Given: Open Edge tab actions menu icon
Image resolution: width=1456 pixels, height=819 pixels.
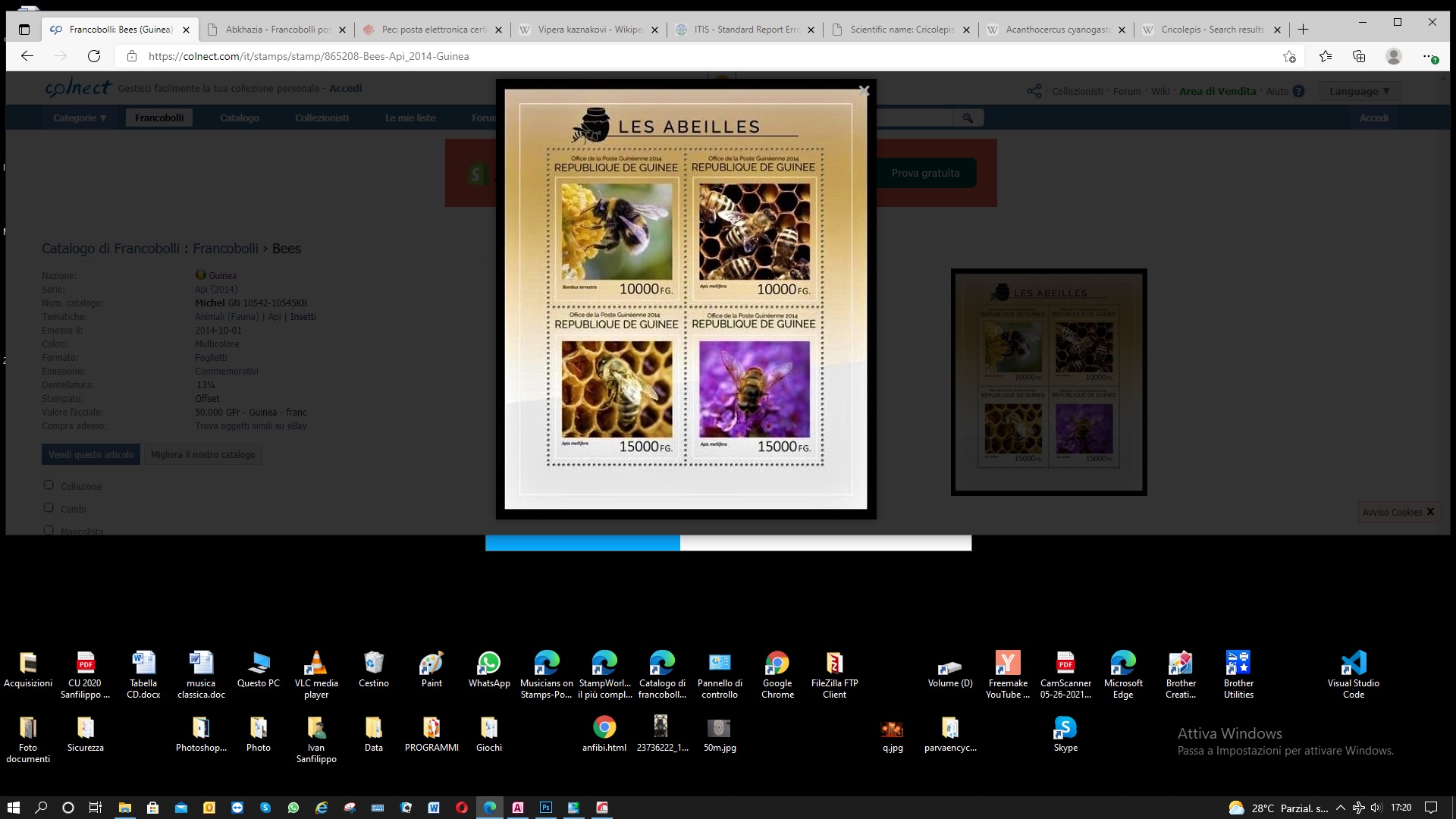Looking at the screenshot, I should tap(24, 30).
